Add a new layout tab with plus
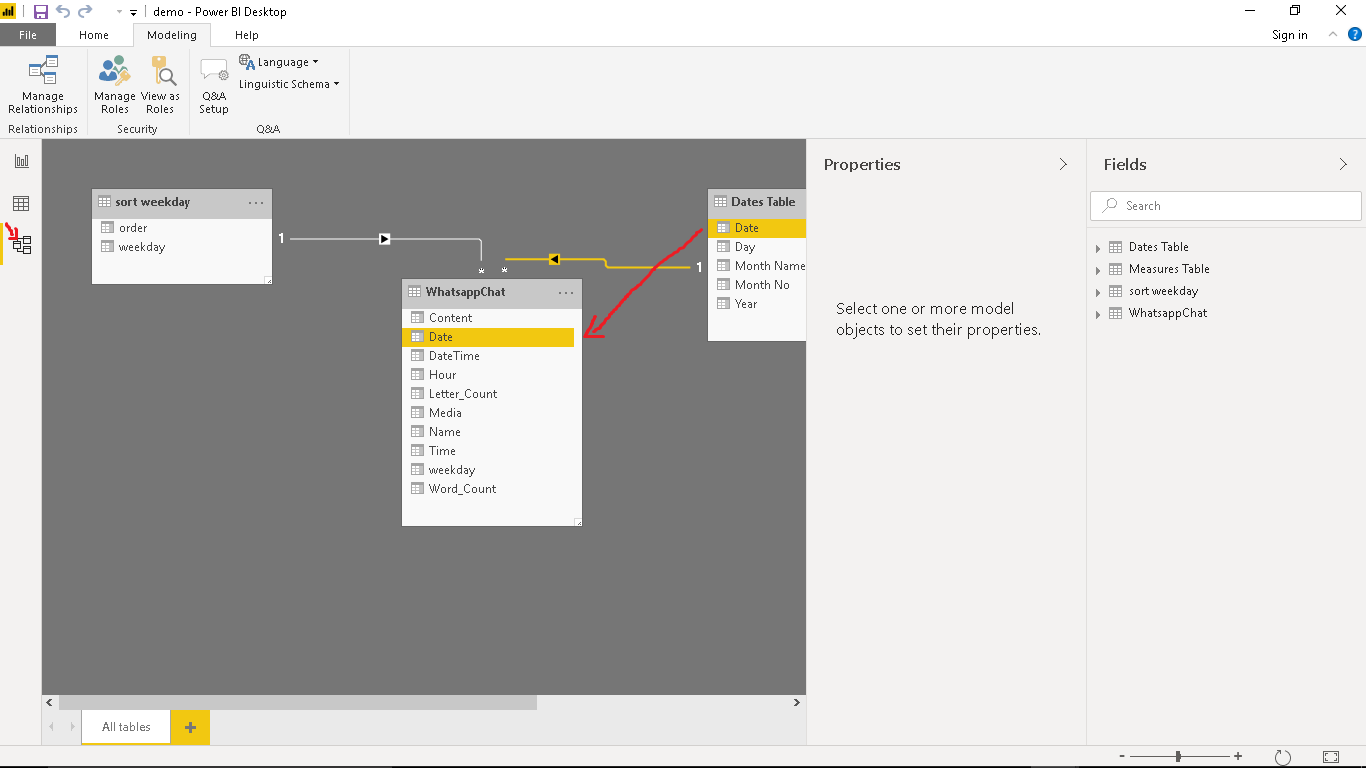The height and width of the screenshot is (768, 1366). tap(190, 727)
